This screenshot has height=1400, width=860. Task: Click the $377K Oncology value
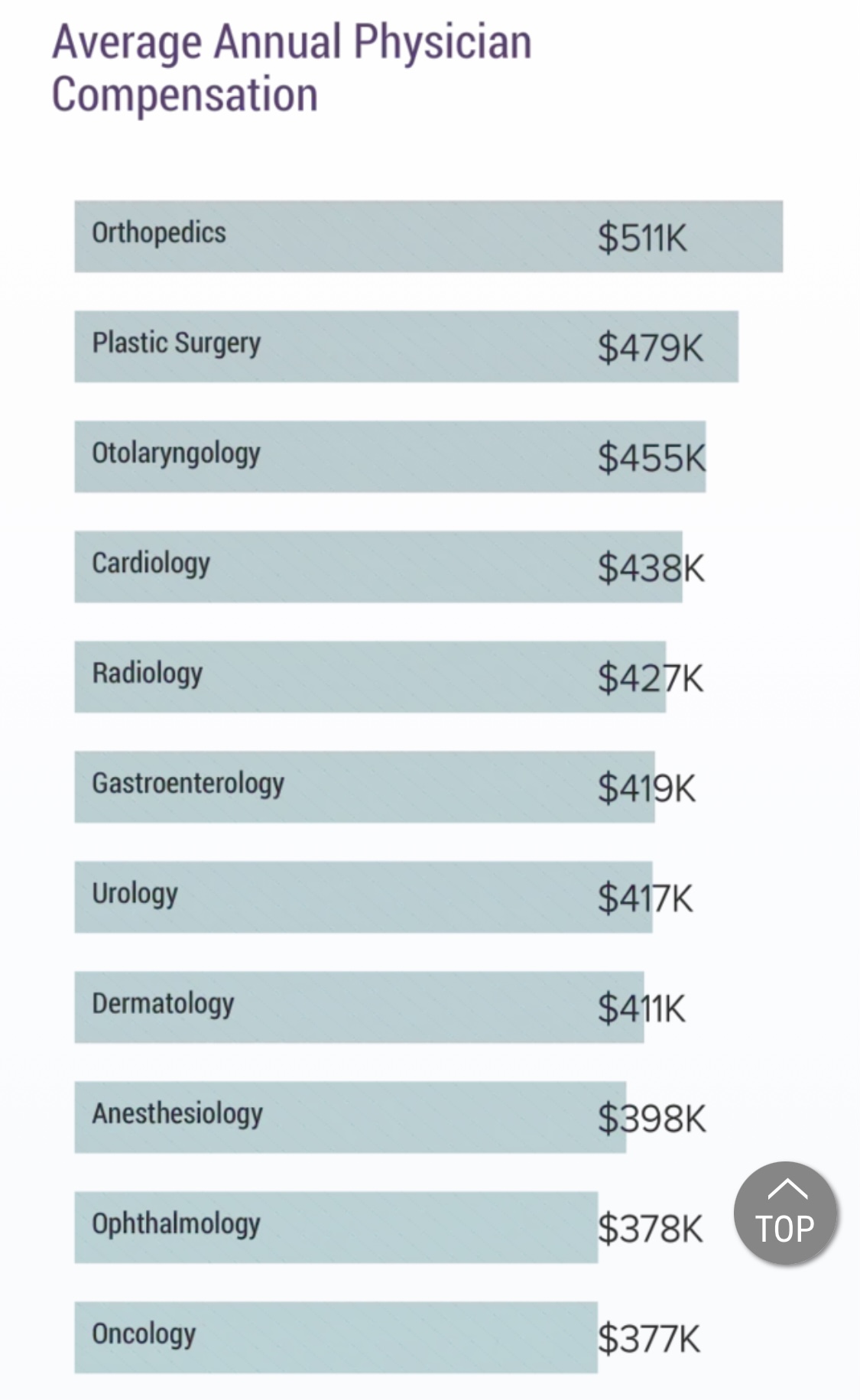(x=648, y=1338)
